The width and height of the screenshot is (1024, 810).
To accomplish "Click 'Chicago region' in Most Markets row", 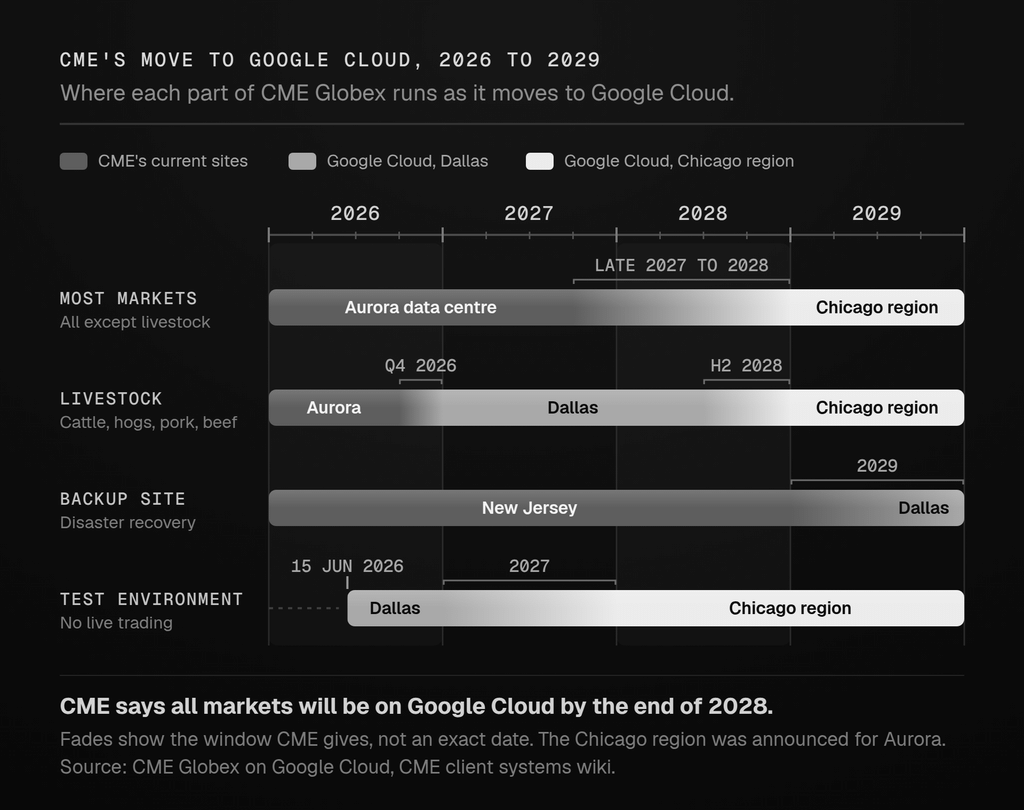I will pyautogui.click(x=877, y=308).
